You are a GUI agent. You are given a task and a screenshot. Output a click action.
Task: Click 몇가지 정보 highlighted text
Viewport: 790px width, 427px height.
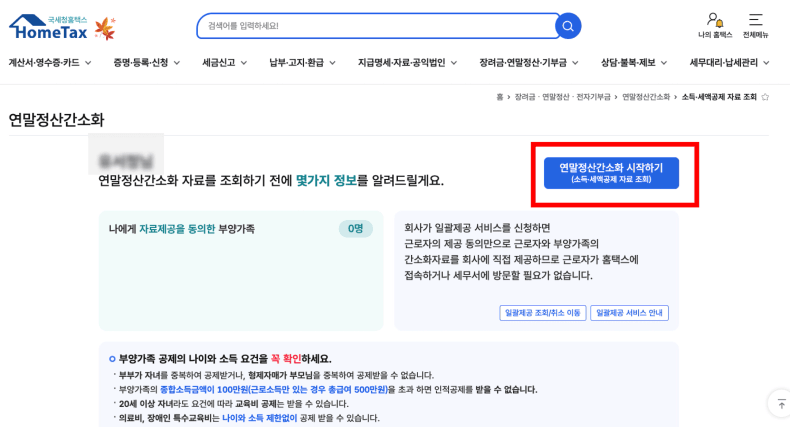coord(326,180)
